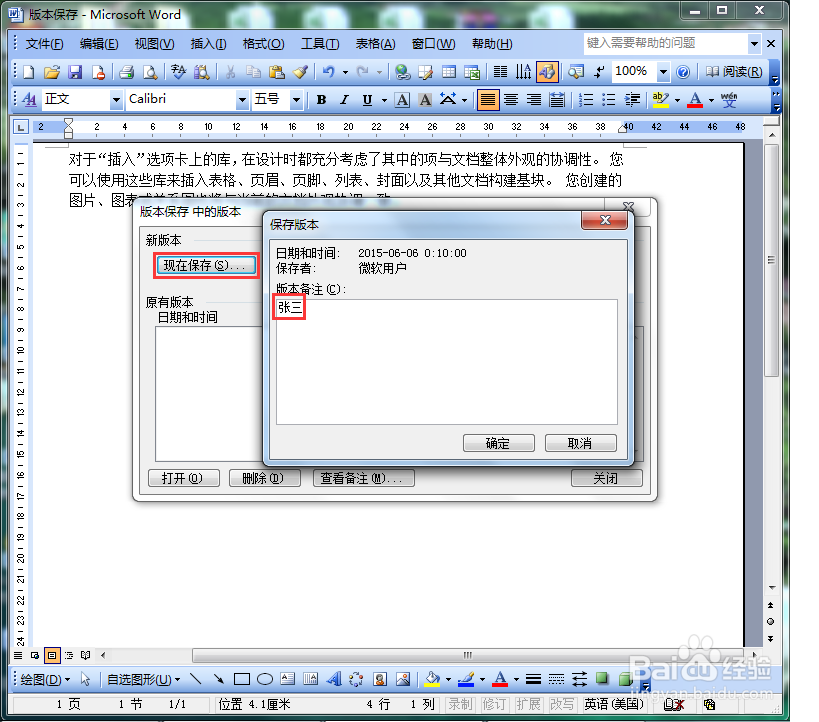Open the 绘图(D) drawing menu
The width and height of the screenshot is (819, 722).
45,679
